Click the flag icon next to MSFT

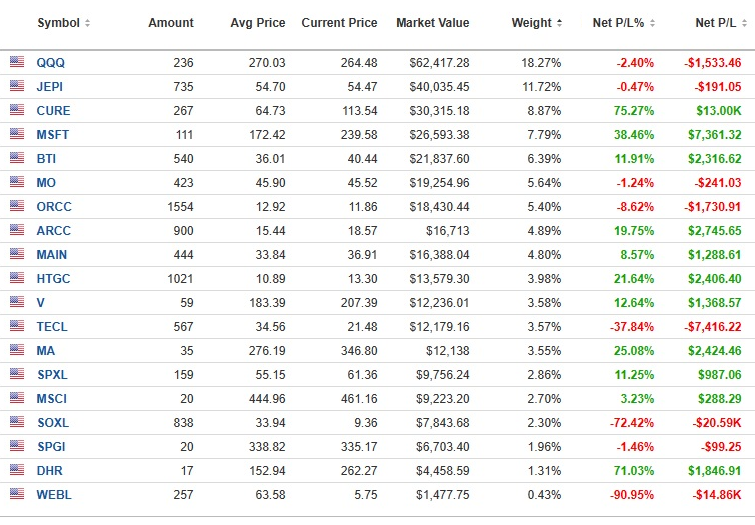[x=16, y=134]
